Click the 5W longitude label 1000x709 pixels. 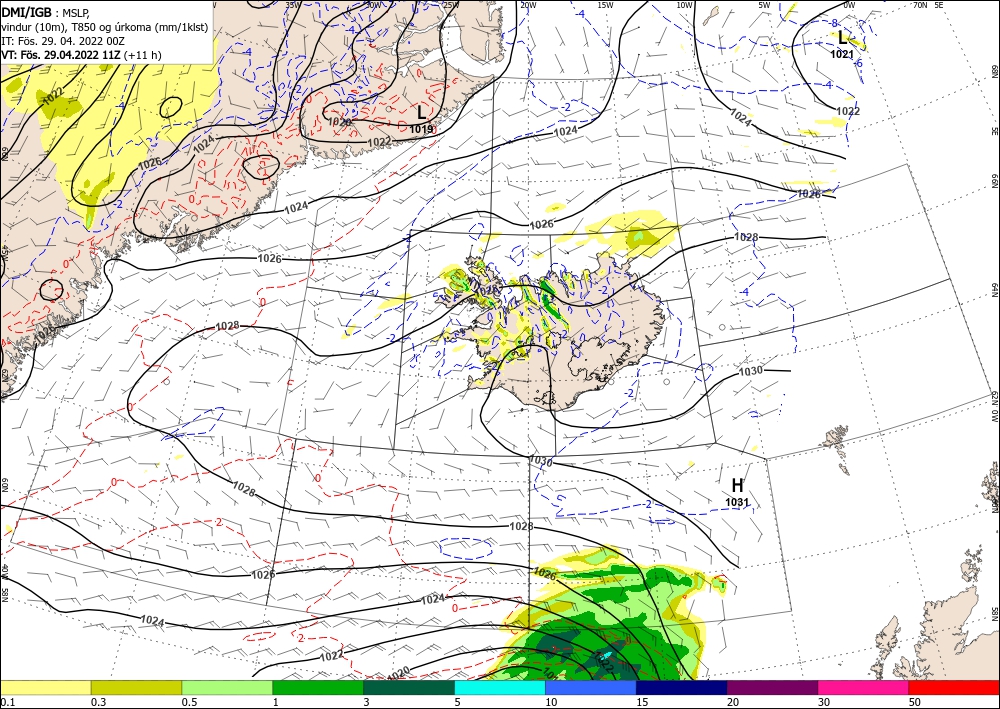[x=764, y=5]
